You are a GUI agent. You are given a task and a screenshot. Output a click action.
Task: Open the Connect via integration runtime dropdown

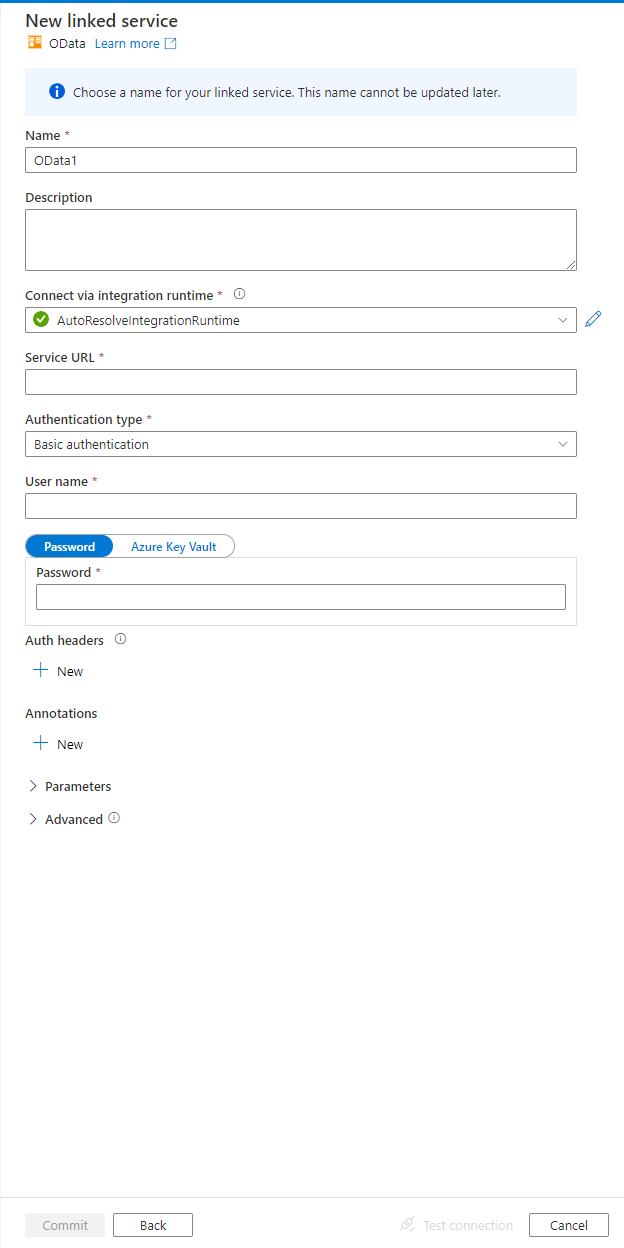click(x=563, y=320)
